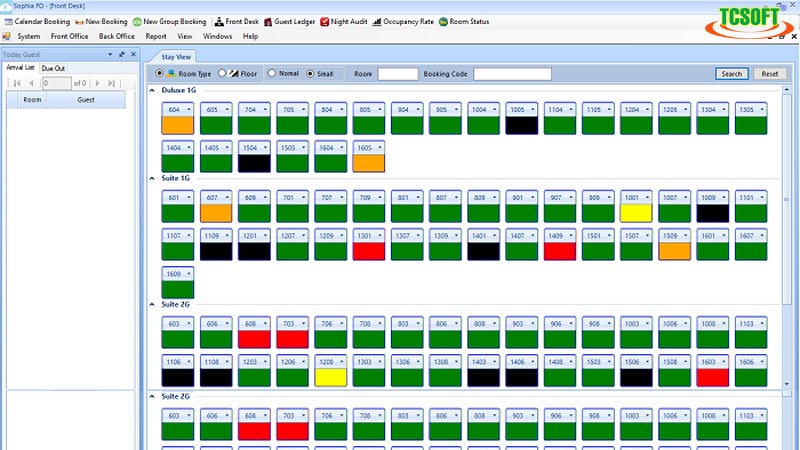Focus the Booking Code field
Image resolution: width=800 pixels, height=450 pixels.
tap(512, 74)
